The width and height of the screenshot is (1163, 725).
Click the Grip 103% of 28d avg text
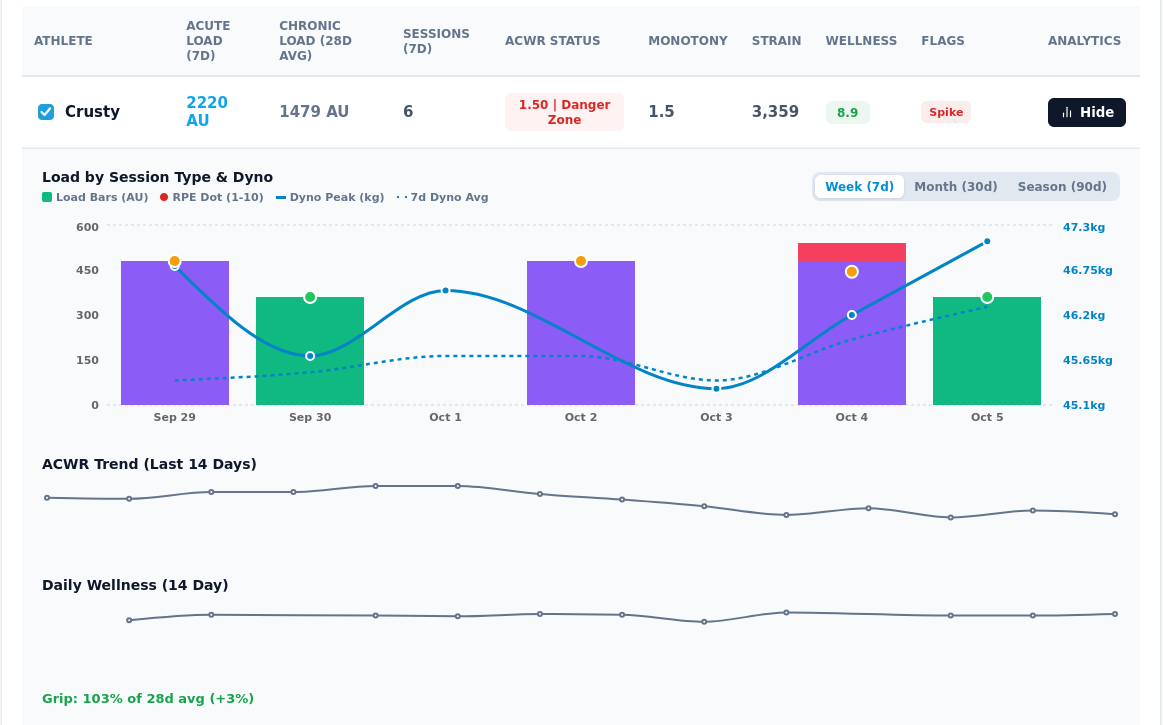click(x=148, y=699)
